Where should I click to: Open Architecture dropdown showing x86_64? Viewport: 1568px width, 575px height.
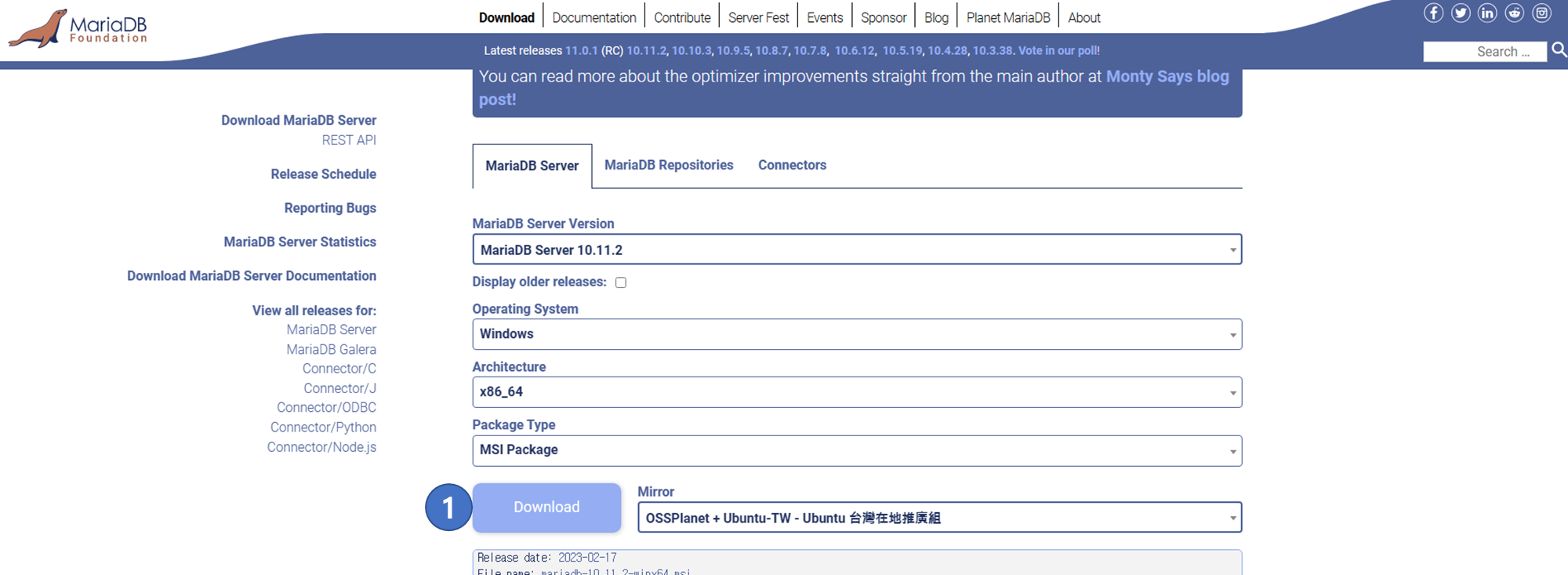click(857, 392)
